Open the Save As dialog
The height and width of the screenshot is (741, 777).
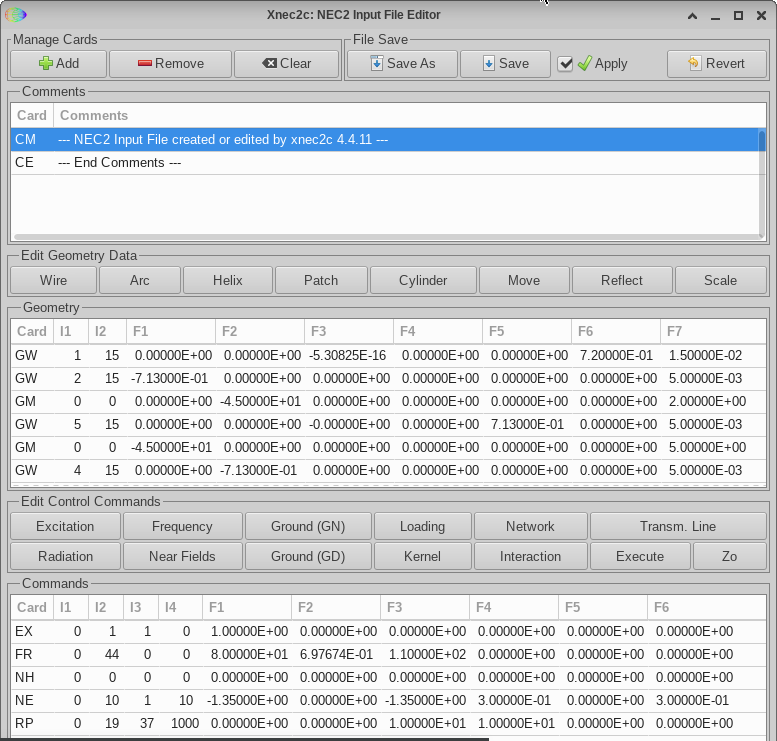coord(402,63)
